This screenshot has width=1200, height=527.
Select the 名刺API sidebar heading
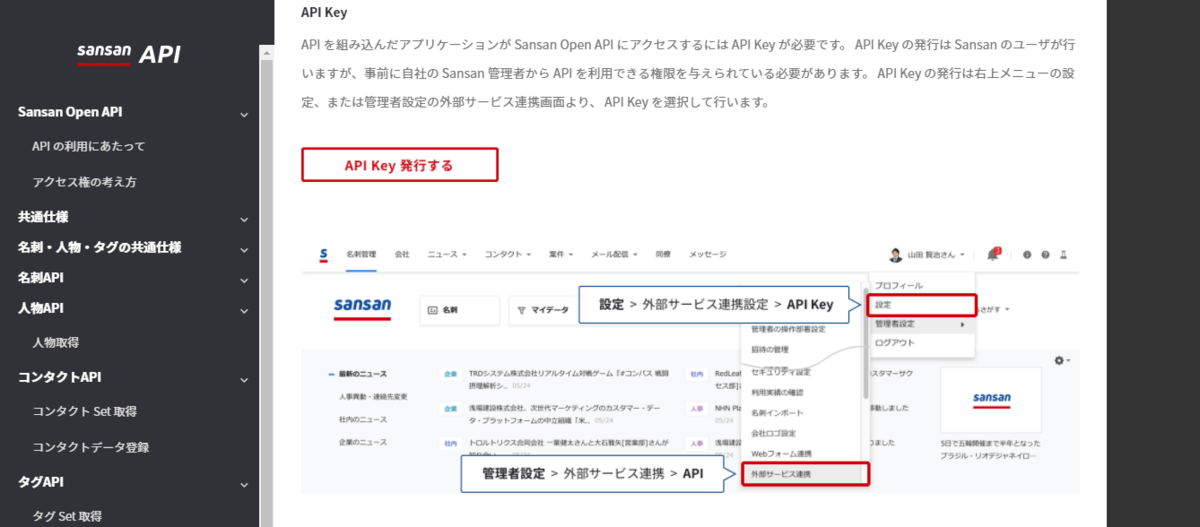[x=41, y=277]
